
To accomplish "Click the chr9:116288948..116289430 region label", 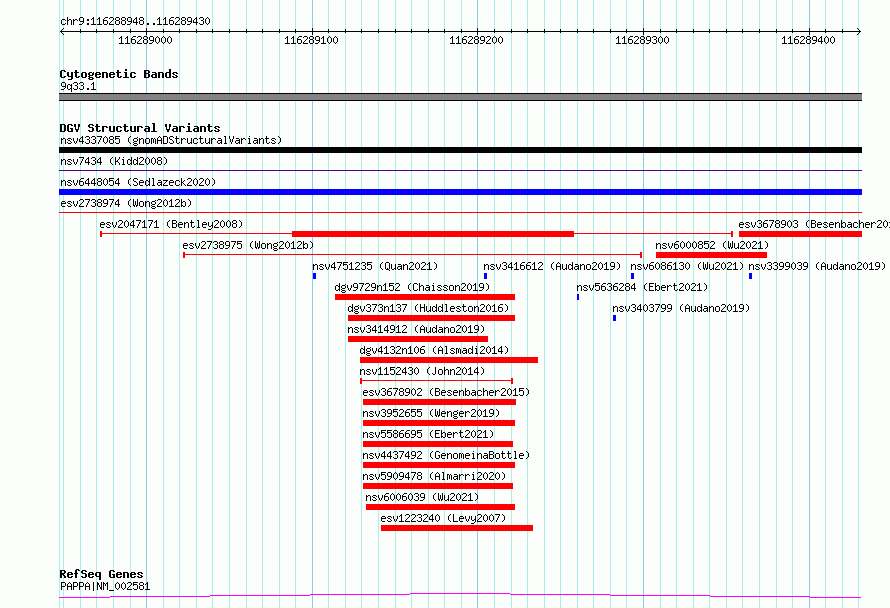I will [135, 21].
